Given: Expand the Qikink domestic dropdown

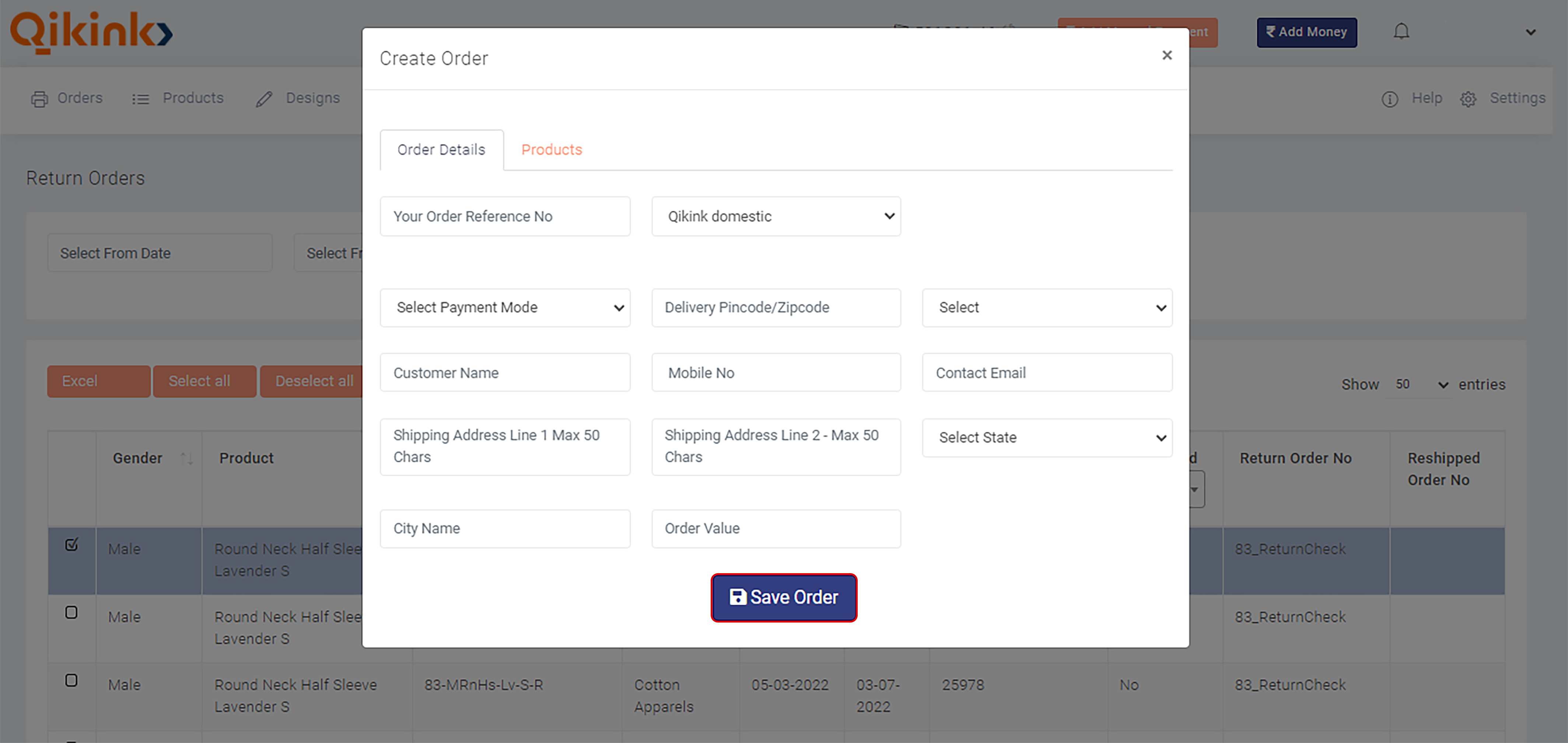Looking at the screenshot, I should pyautogui.click(x=775, y=216).
